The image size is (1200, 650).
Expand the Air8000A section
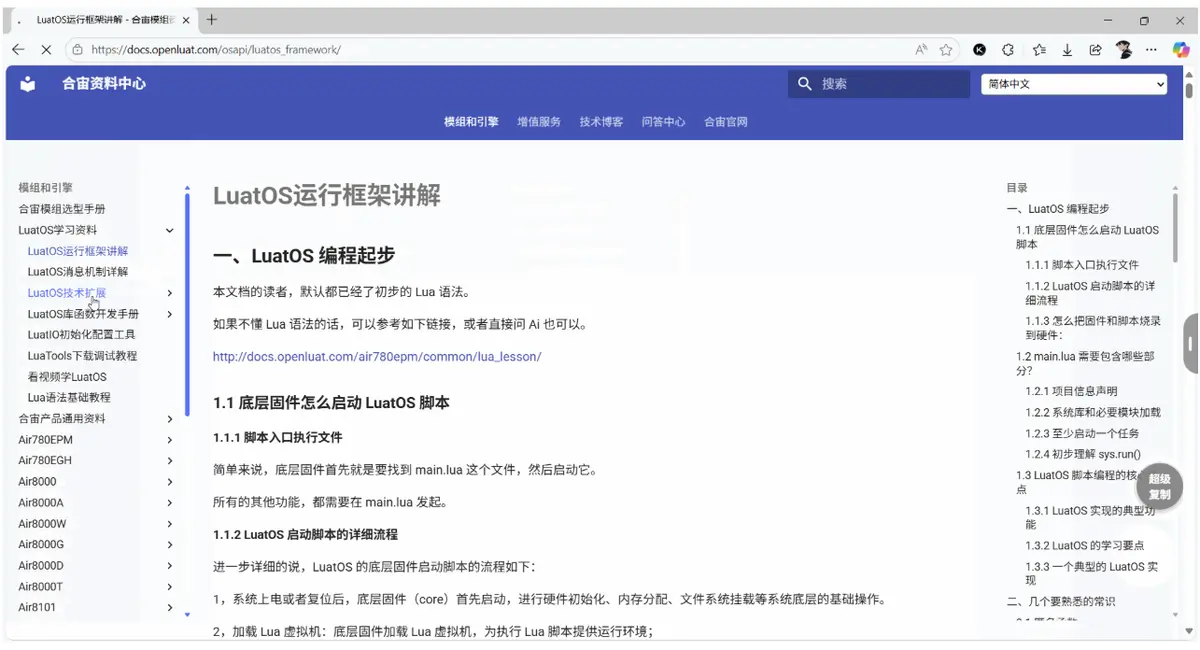[x=169, y=503]
